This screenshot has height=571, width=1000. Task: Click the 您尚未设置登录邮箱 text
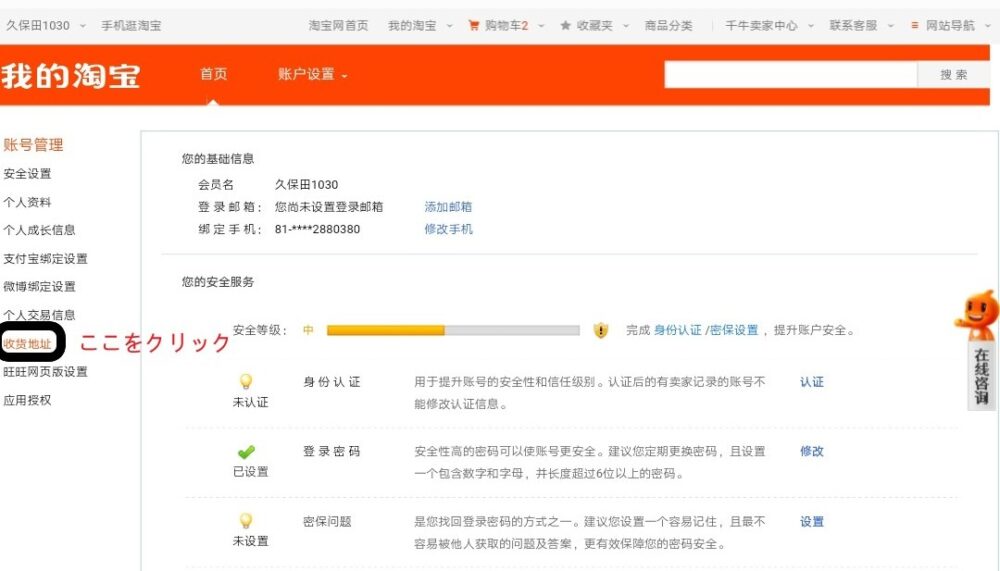pyautogui.click(x=329, y=207)
